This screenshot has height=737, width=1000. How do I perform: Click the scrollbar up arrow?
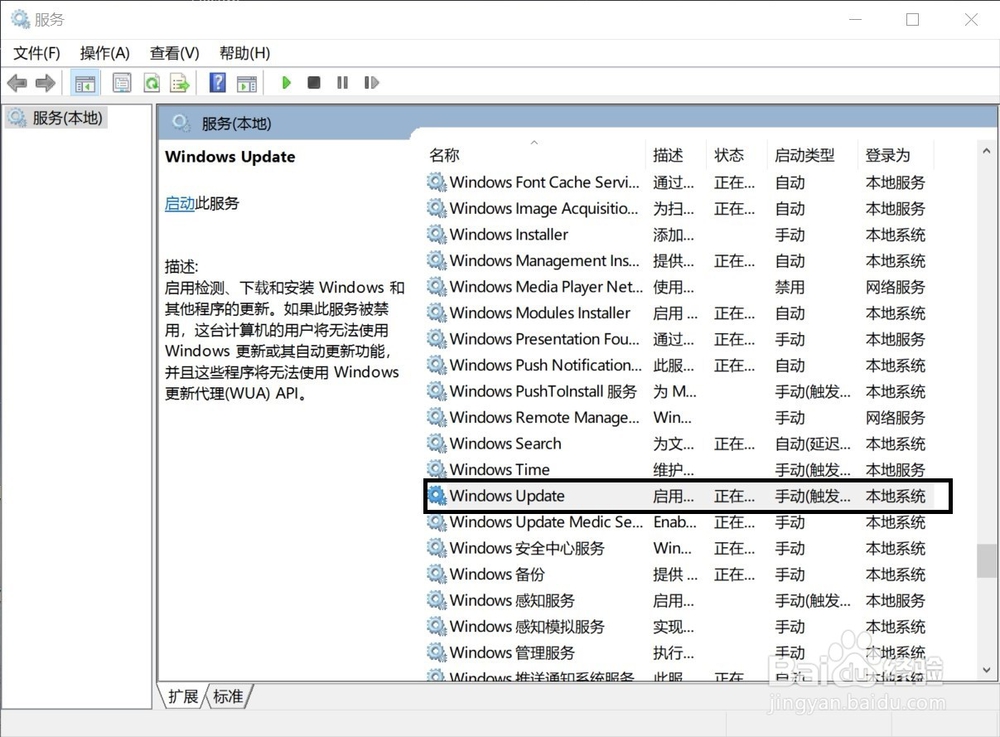987,151
